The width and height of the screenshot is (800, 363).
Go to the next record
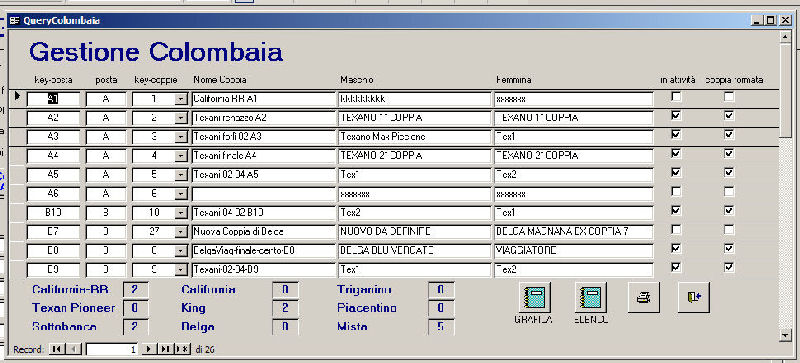[x=149, y=349]
